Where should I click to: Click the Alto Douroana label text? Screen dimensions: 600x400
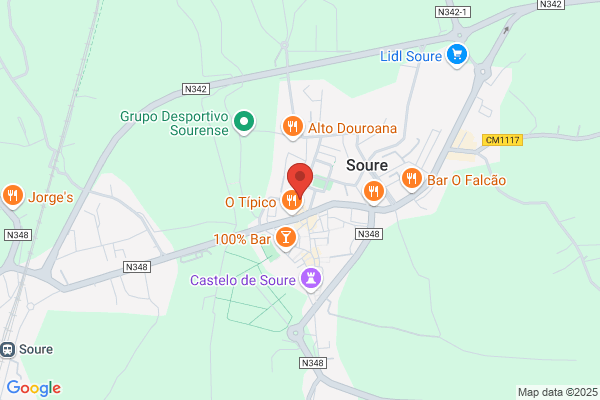pyautogui.click(x=352, y=129)
